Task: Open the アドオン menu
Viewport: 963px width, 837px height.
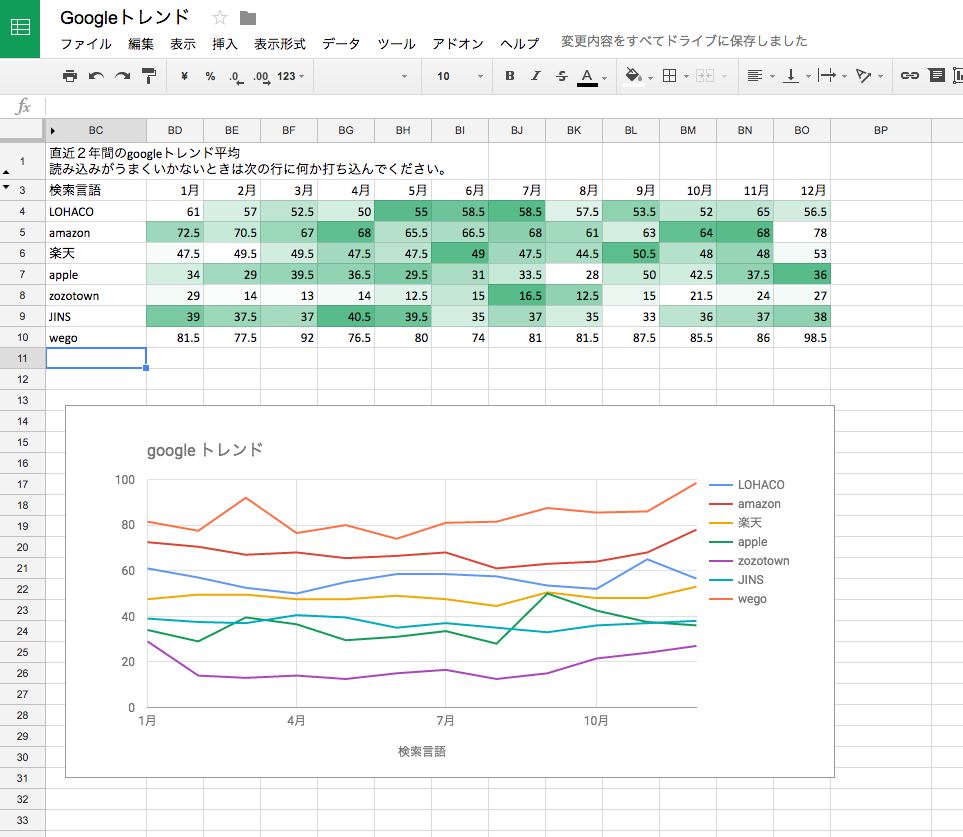Action: pyautogui.click(x=458, y=44)
